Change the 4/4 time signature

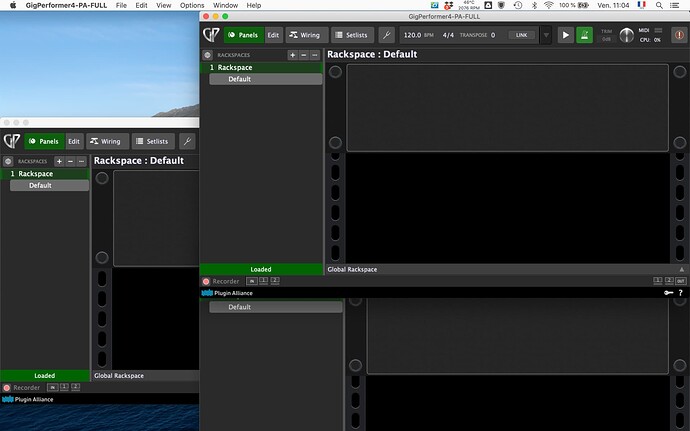(448, 35)
